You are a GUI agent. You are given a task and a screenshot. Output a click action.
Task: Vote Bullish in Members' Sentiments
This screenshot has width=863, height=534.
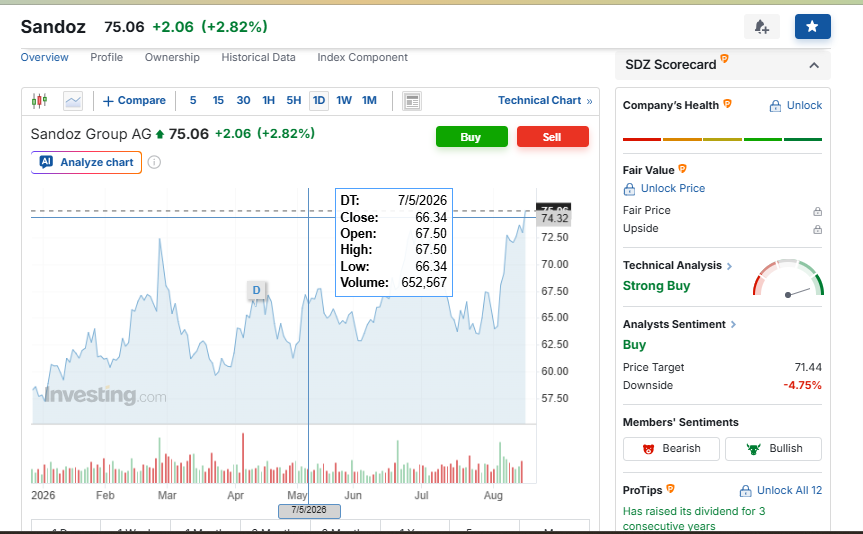click(773, 449)
